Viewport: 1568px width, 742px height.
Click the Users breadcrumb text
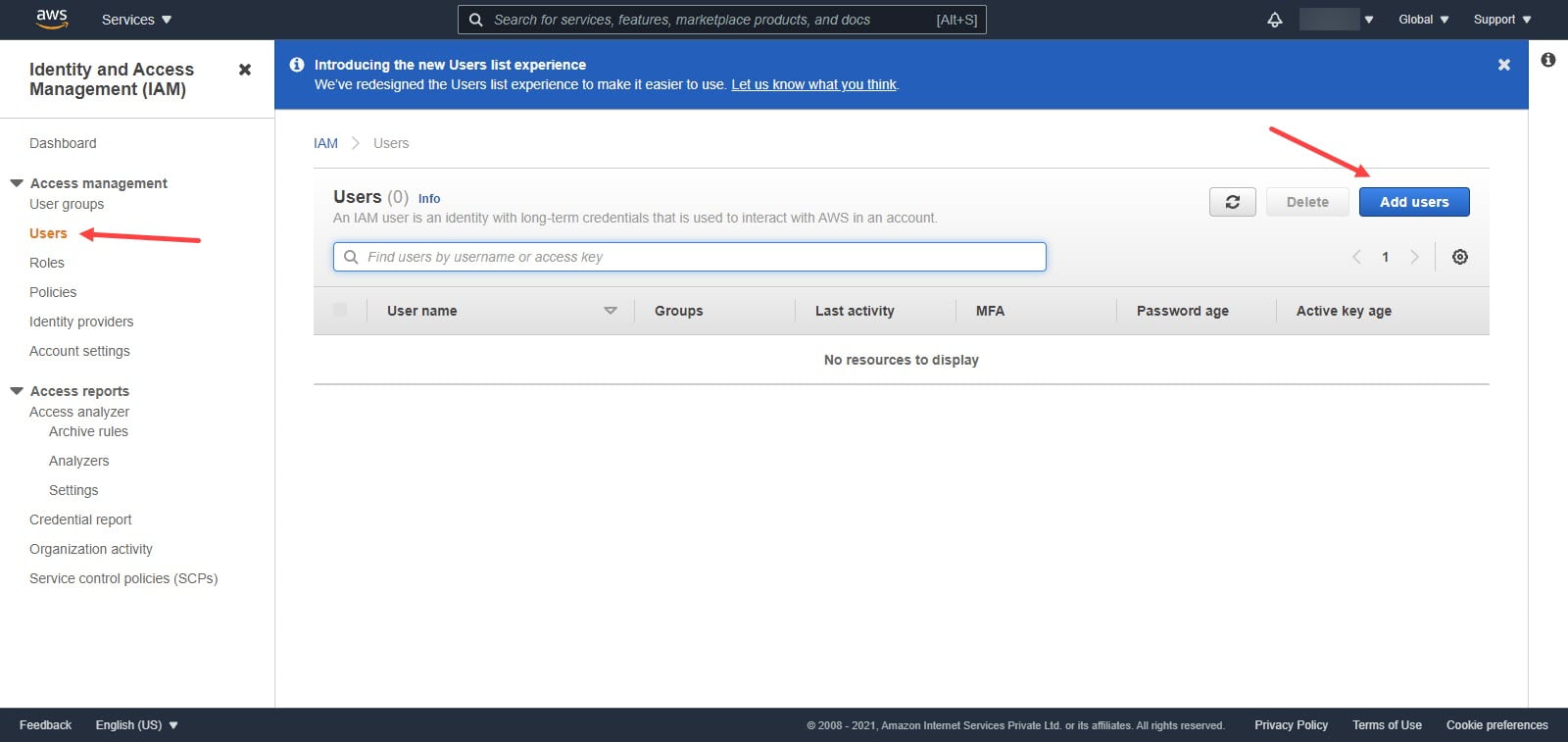[x=391, y=143]
